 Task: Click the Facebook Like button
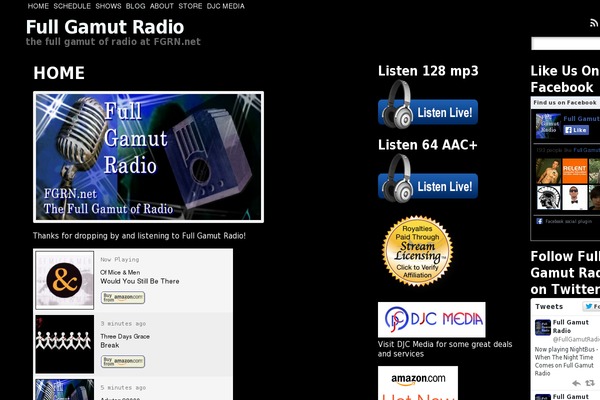tap(576, 130)
